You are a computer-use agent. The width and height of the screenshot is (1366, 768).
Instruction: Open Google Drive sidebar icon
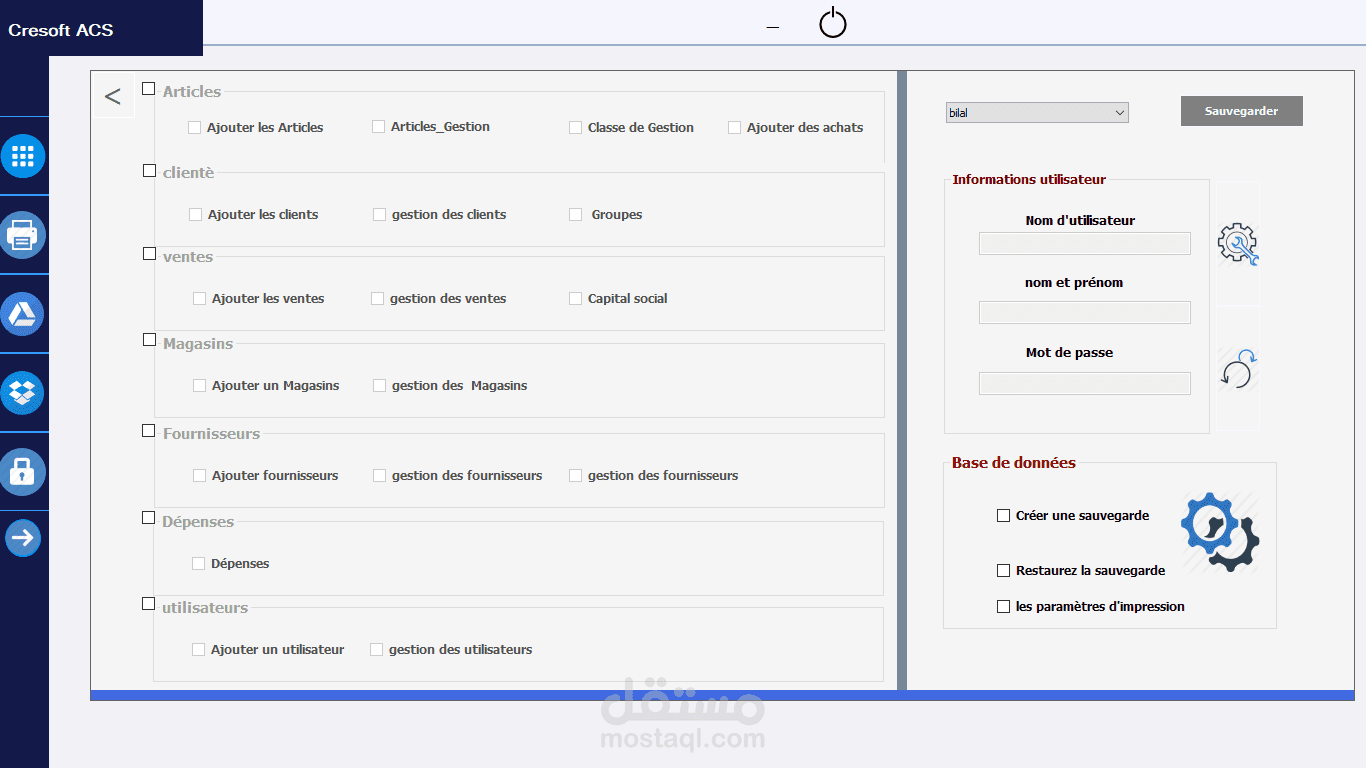pos(23,314)
